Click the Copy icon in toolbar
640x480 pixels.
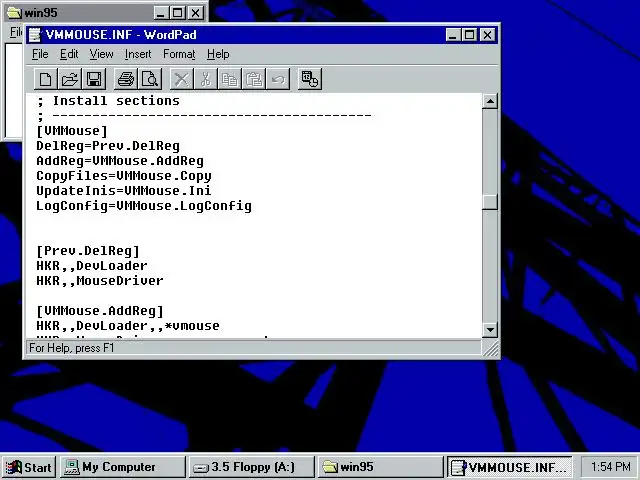[230, 79]
